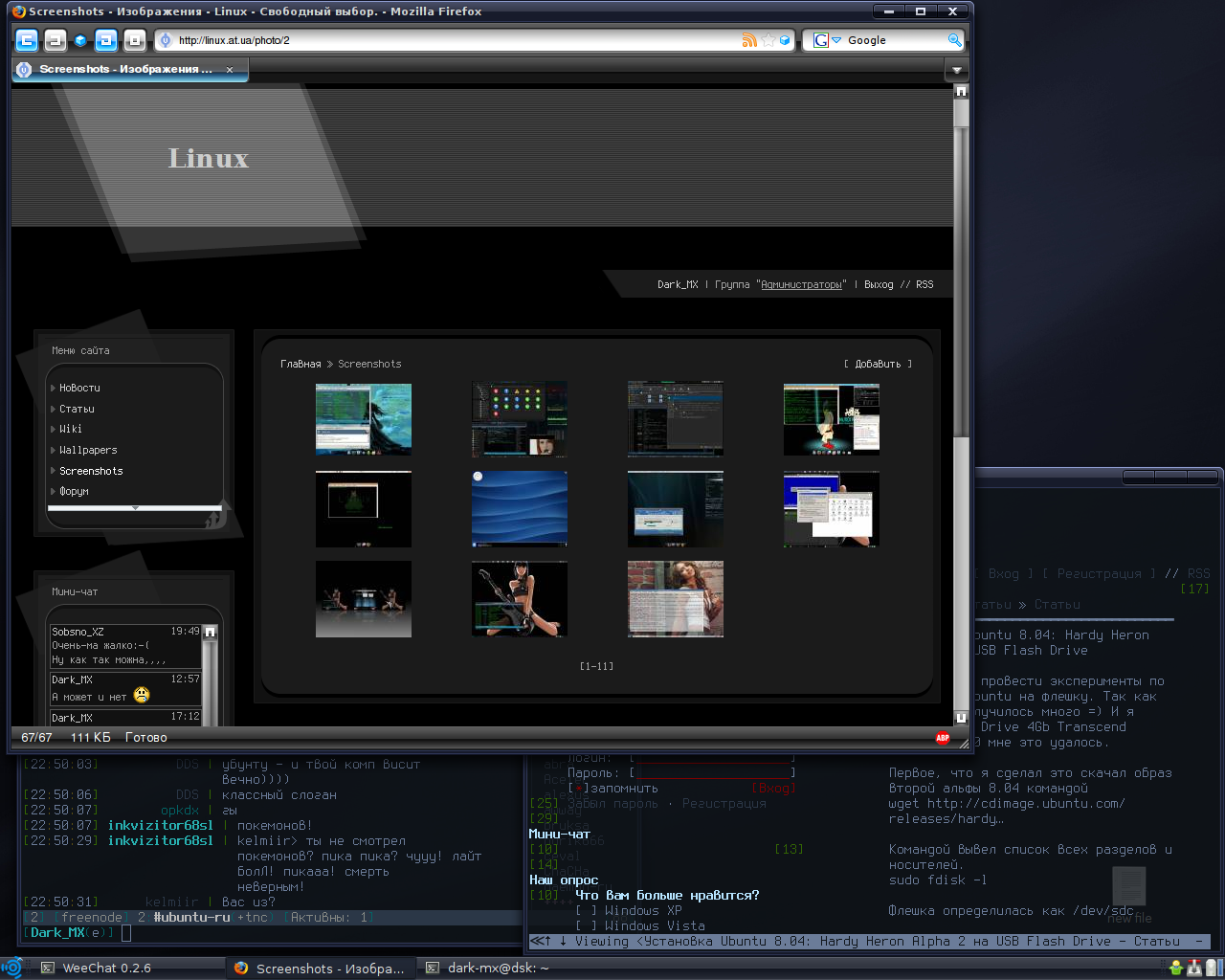The height and width of the screenshot is (980, 1225).
Task: Click the '[1-11]' pagination link
Action: click(x=596, y=666)
